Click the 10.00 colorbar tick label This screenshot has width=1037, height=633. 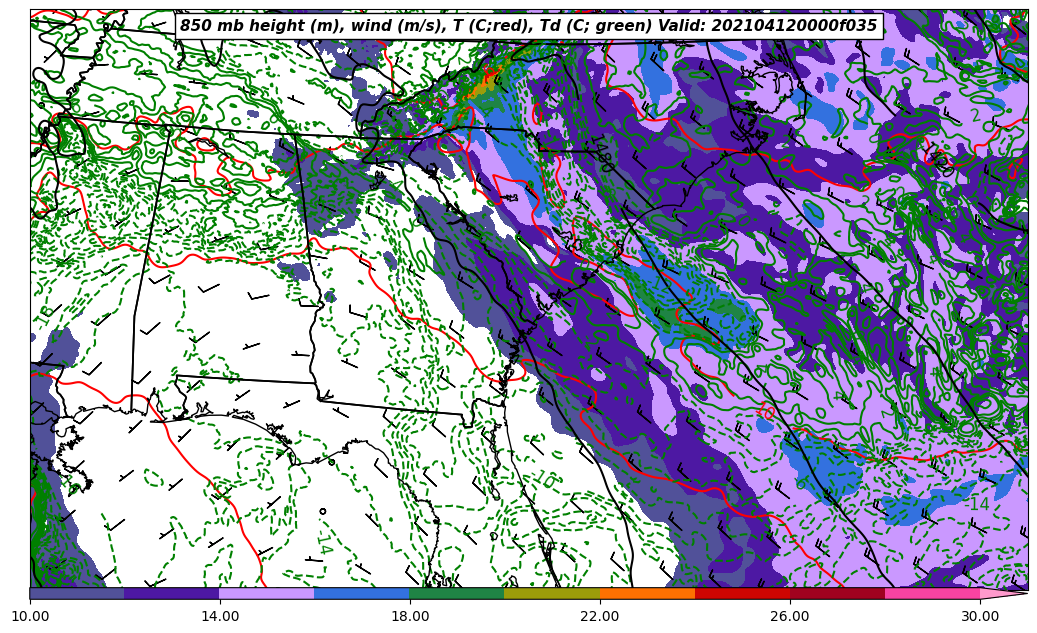(x=30, y=616)
